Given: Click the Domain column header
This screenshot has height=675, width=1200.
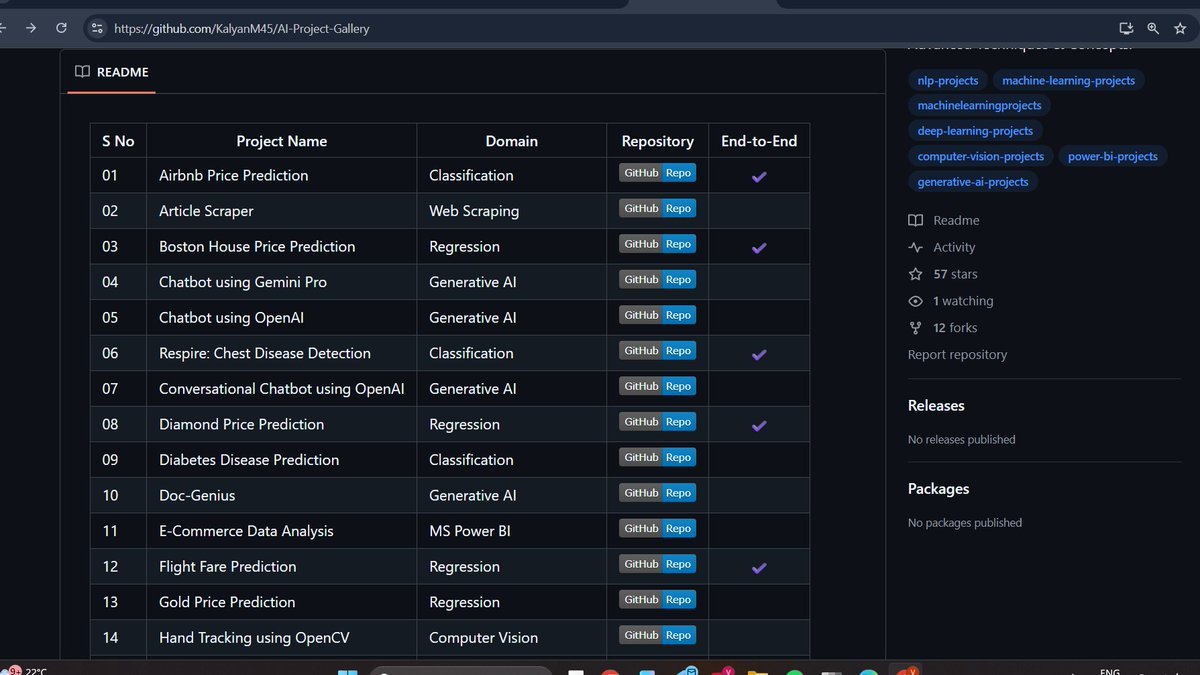Looking at the screenshot, I should (x=511, y=141).
